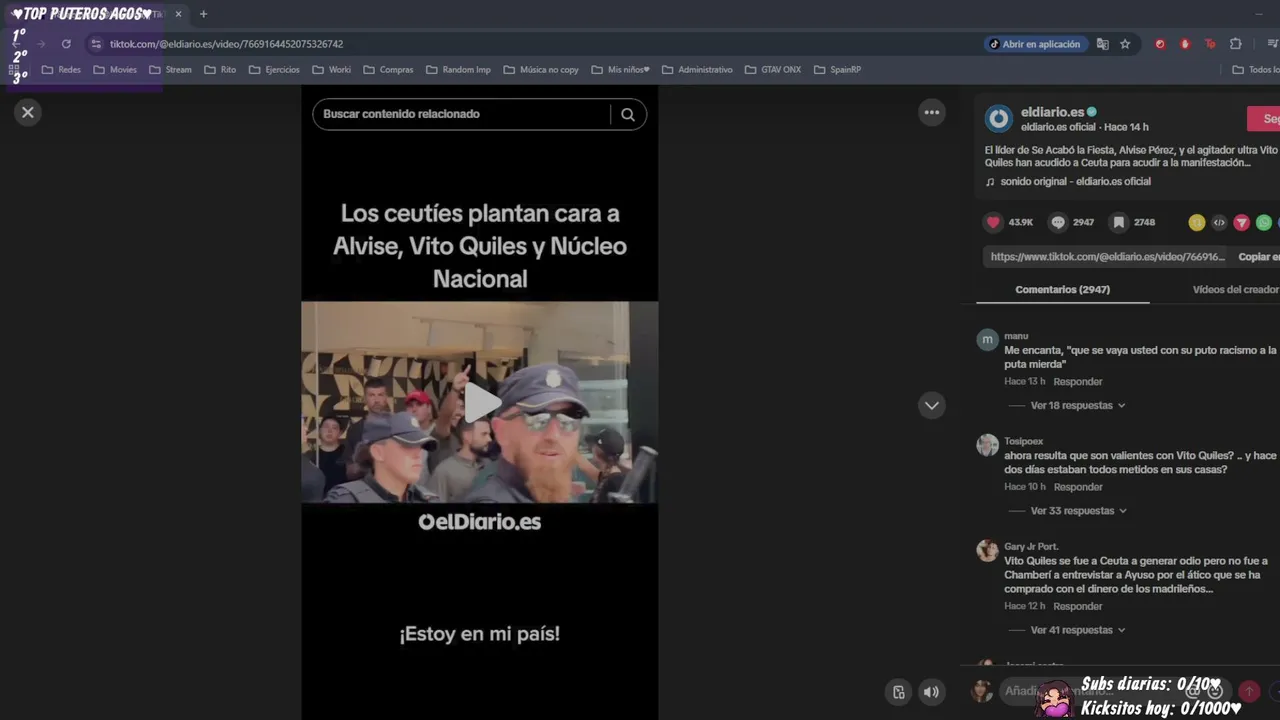
Task: Follow eldiario.es with the red button
Action: [1264, 119]
